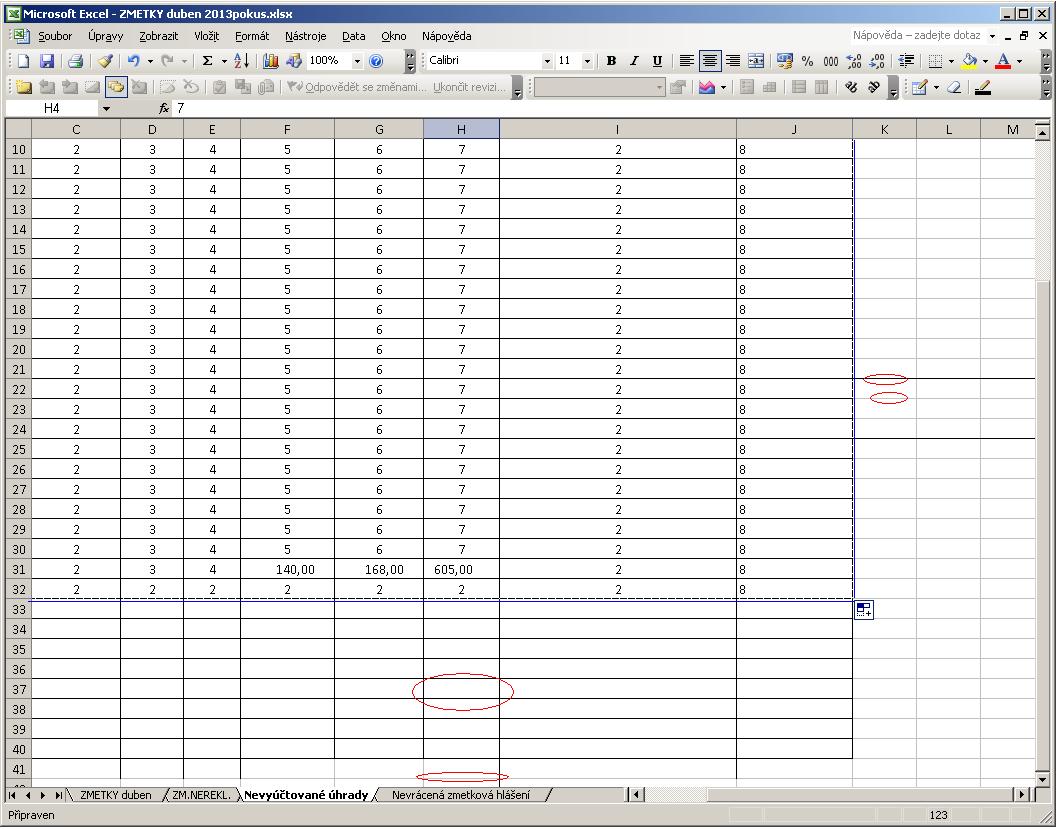The width and height of the screenshot is (1056, 829).
Task: Switch to the ZM.NEREKL. sheet tab
Action: click(x=201, y=795)
